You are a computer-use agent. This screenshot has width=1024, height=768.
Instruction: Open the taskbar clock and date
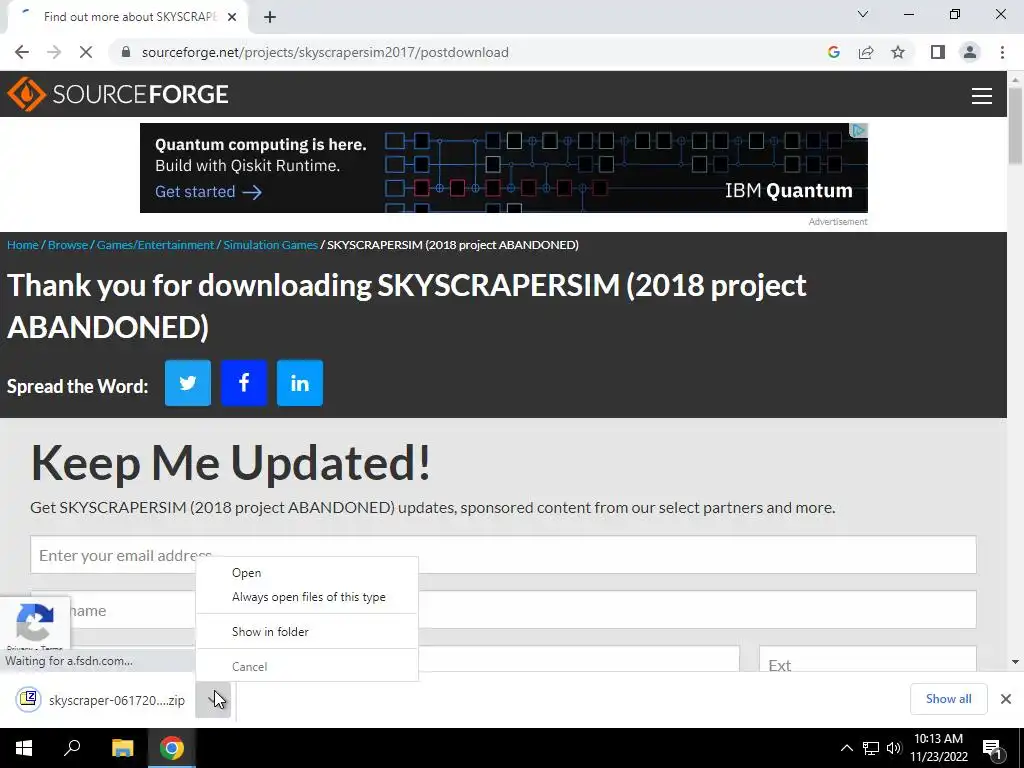(x=938, y=748)
